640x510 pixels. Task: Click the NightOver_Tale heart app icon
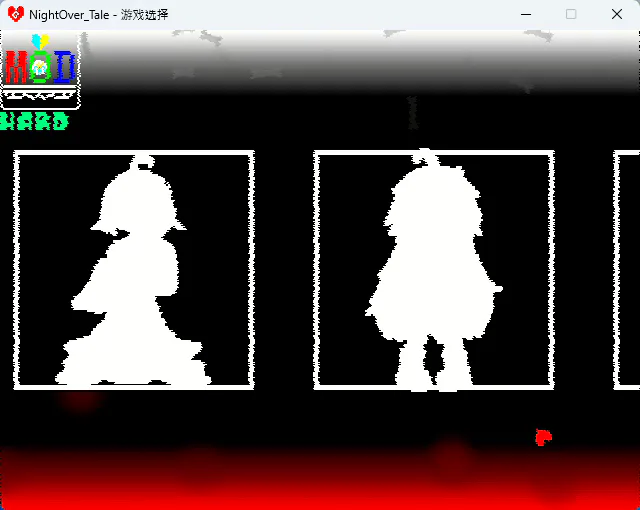coord(16,14)
